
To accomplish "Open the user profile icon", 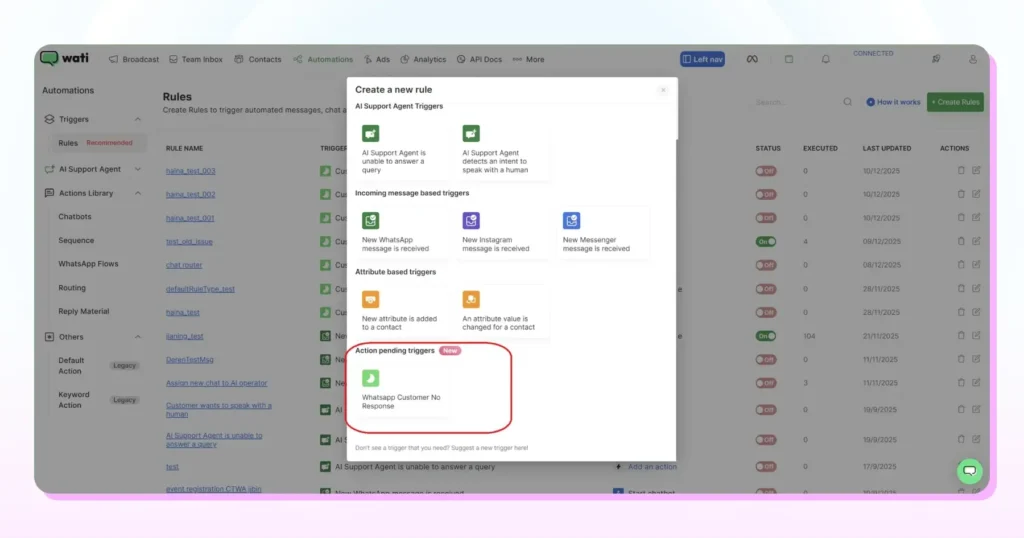I will (972, 59).
